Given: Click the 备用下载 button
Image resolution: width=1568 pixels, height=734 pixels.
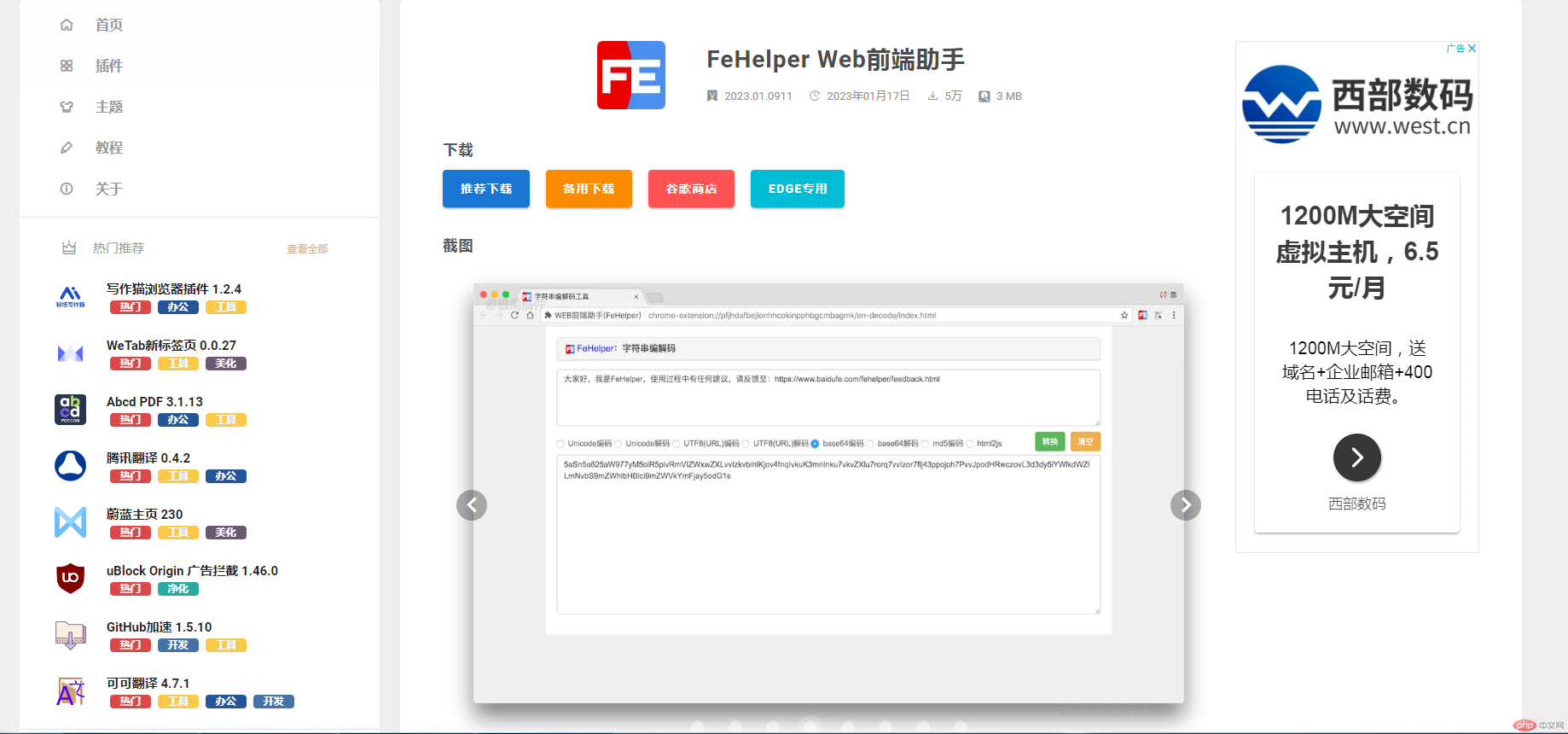Looking at the screenshot, I should click(x=589, y=189).
